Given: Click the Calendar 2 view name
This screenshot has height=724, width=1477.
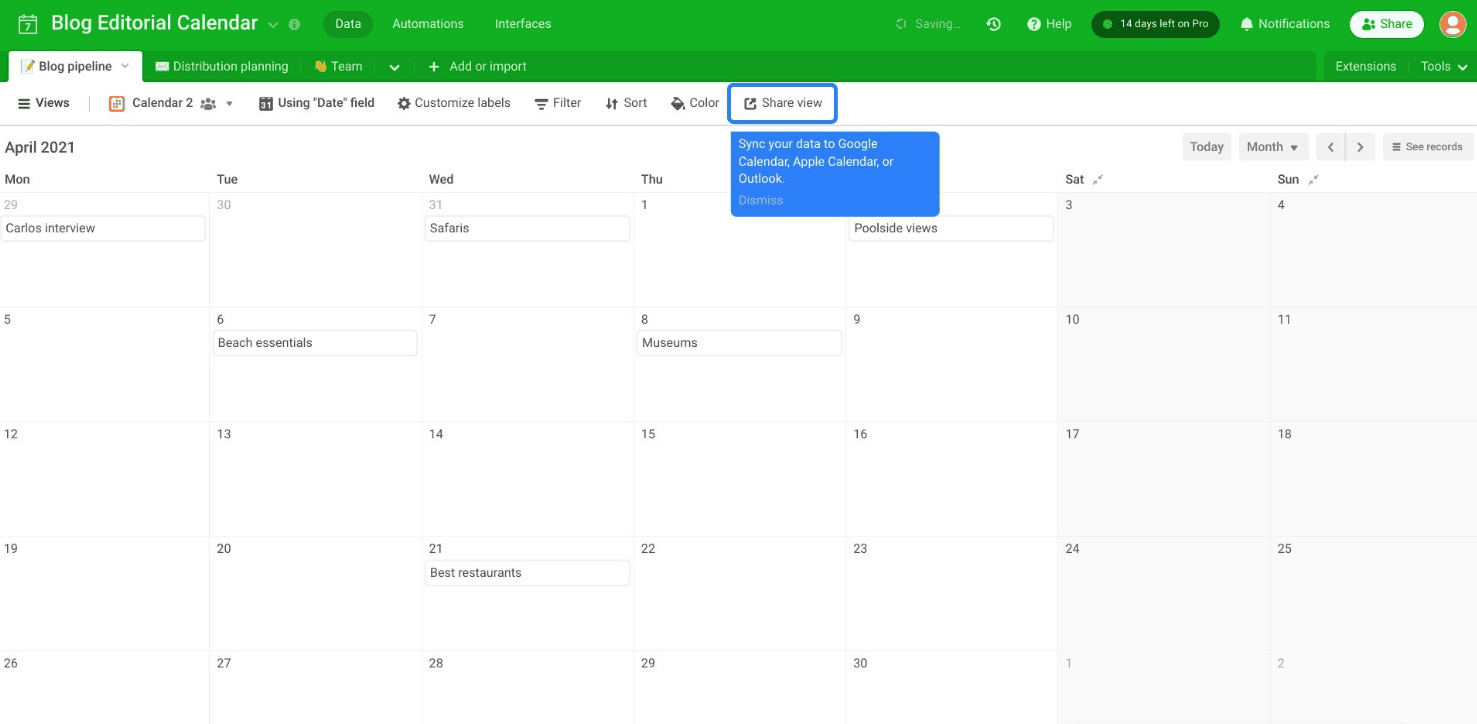Looking at the screenshot, I should click(162, 103).
